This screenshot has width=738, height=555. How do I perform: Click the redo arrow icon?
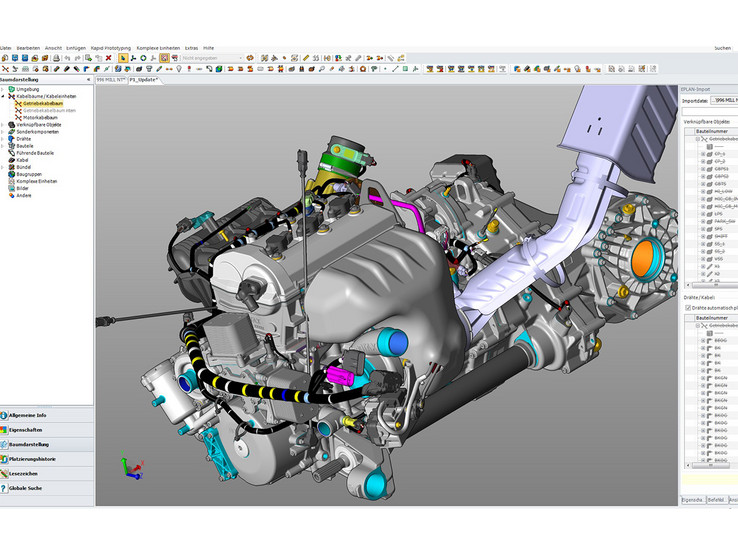pos(77,58)
